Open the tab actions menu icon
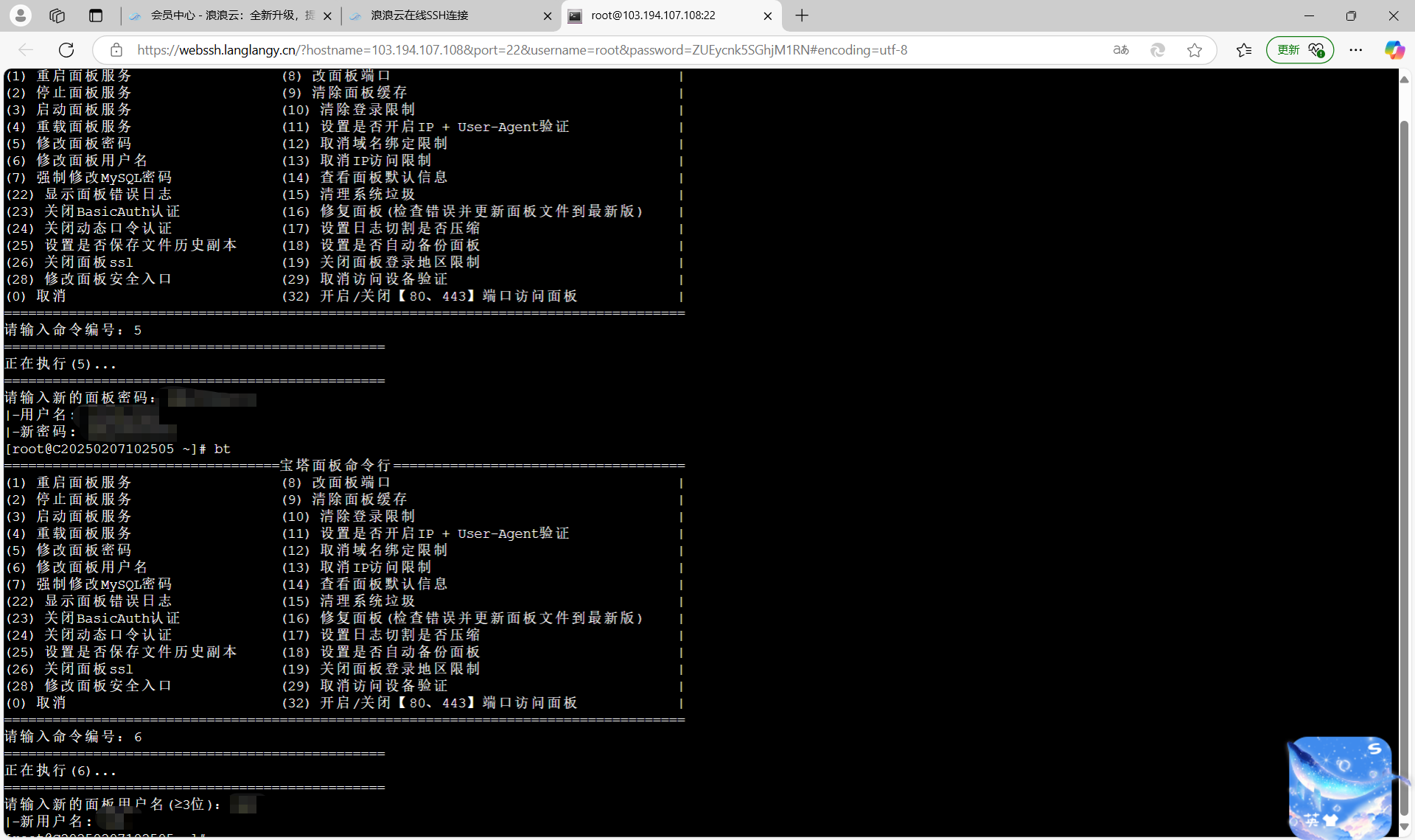This screenshot has width=1415, height=840. tap(96, 15)
